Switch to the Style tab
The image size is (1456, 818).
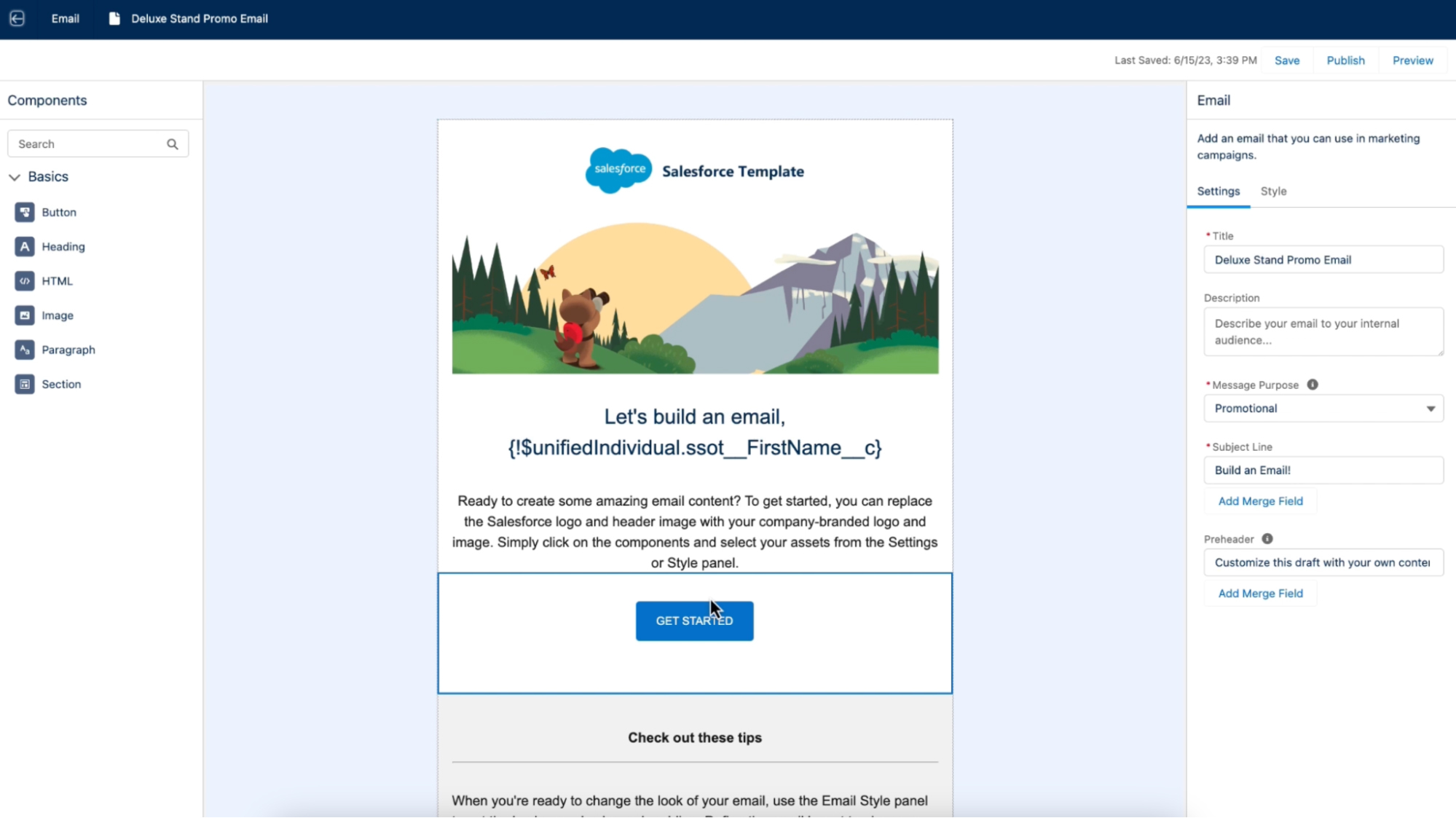1273,191
